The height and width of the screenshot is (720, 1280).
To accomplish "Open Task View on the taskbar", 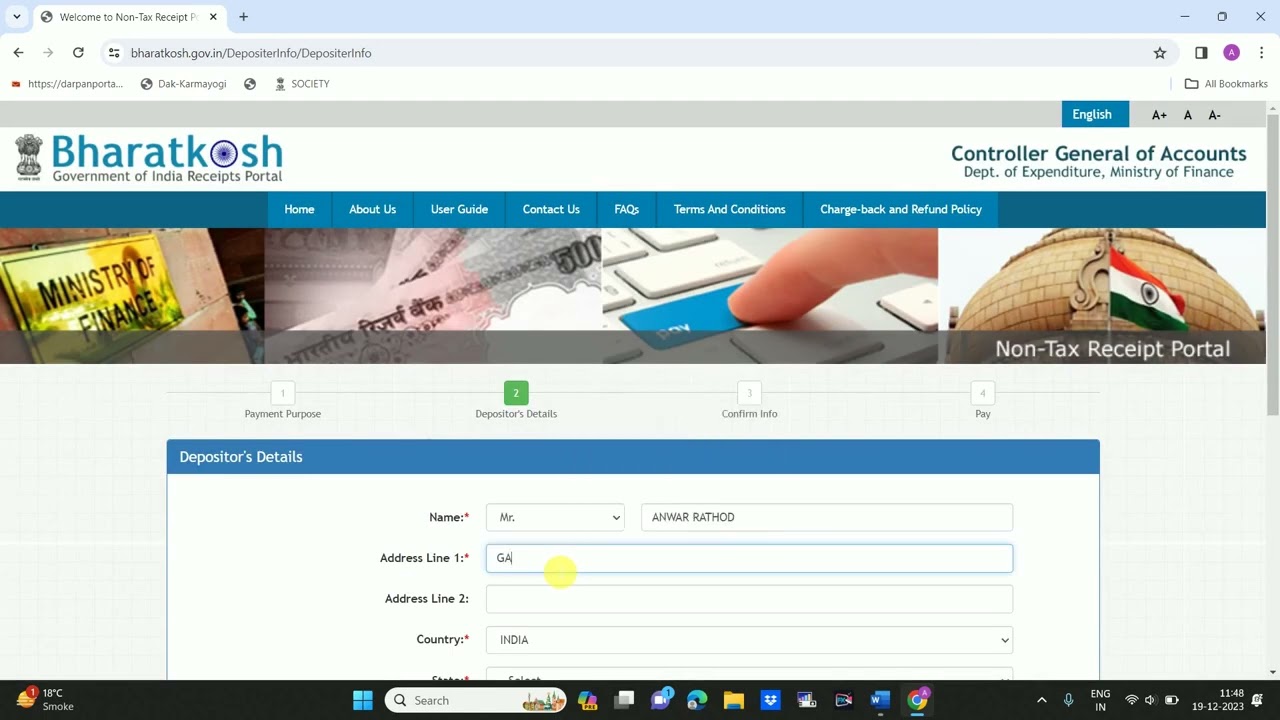I will tap(624, 700).
